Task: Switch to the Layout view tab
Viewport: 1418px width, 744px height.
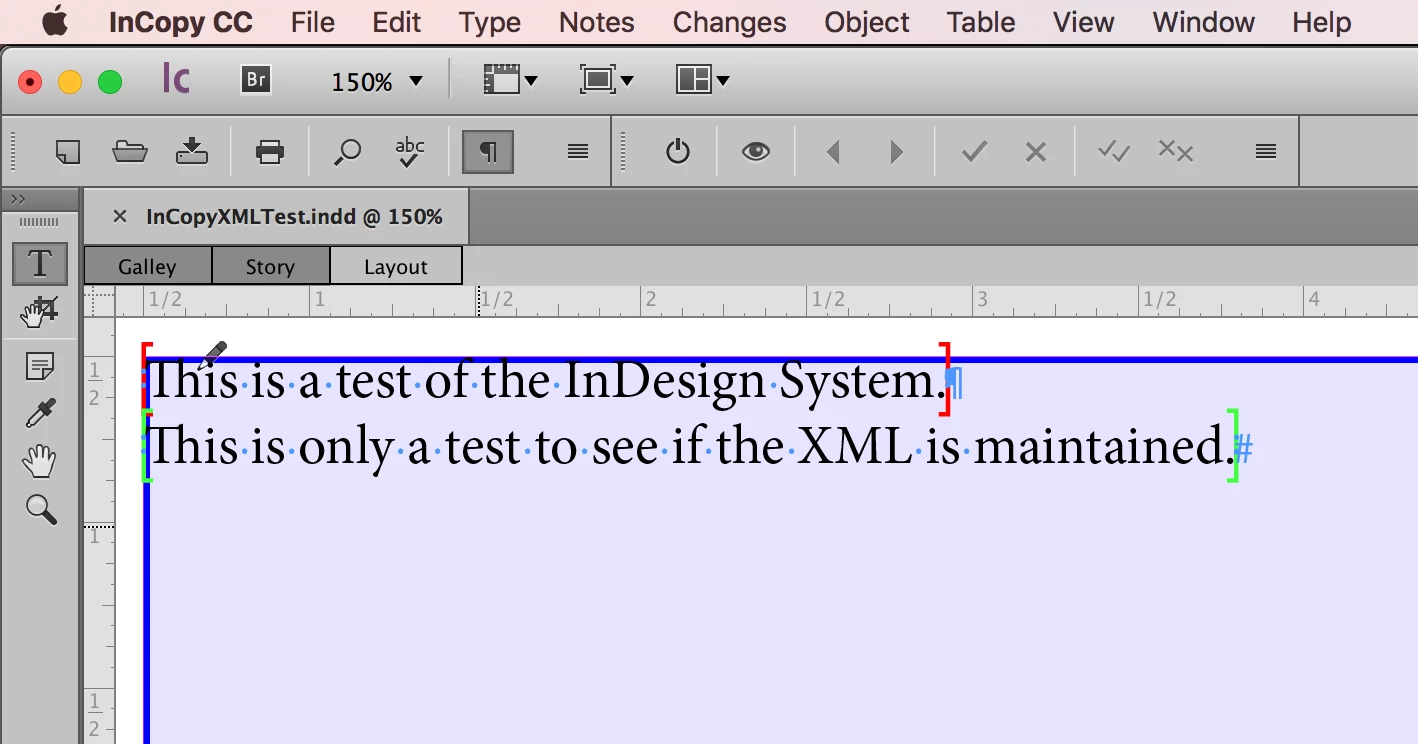Action: [x=396, y=266]
